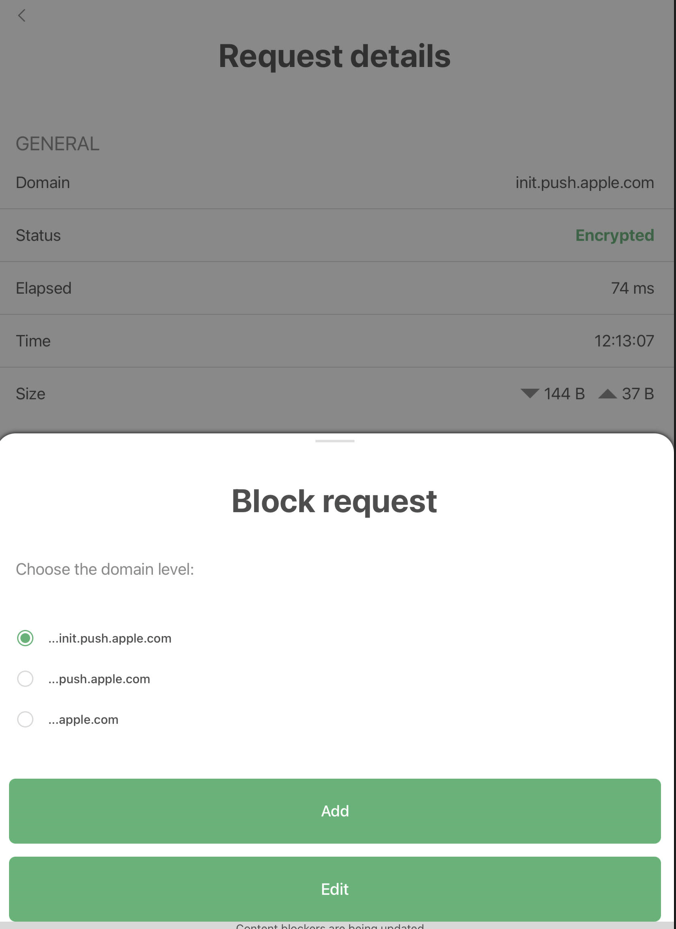Click the init.push.apple.com value in Domain row
Image resolution: width=676 pixels, height=929 pixels.
pyautogui.click(x=584, y=183)
